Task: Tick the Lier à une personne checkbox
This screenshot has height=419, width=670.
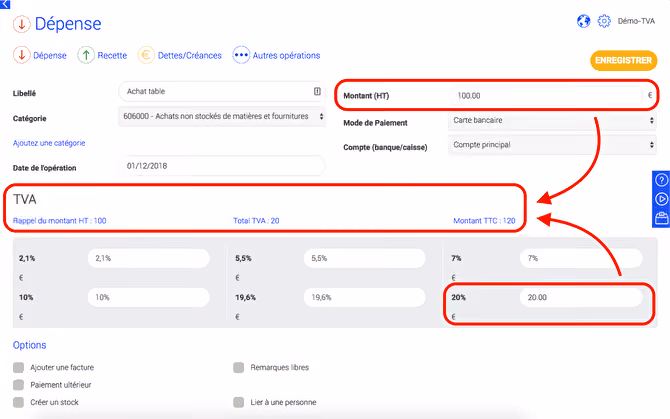Action: 238,402
